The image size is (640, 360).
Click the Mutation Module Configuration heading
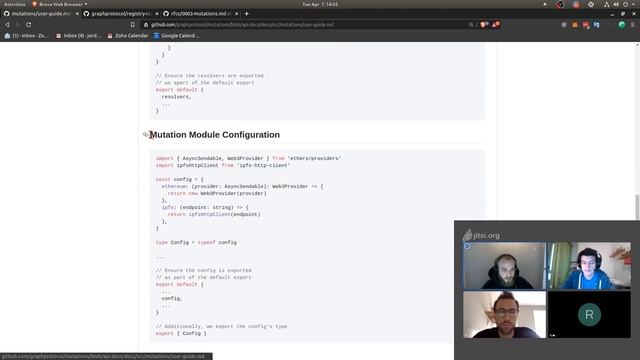[x=215, y=135]
